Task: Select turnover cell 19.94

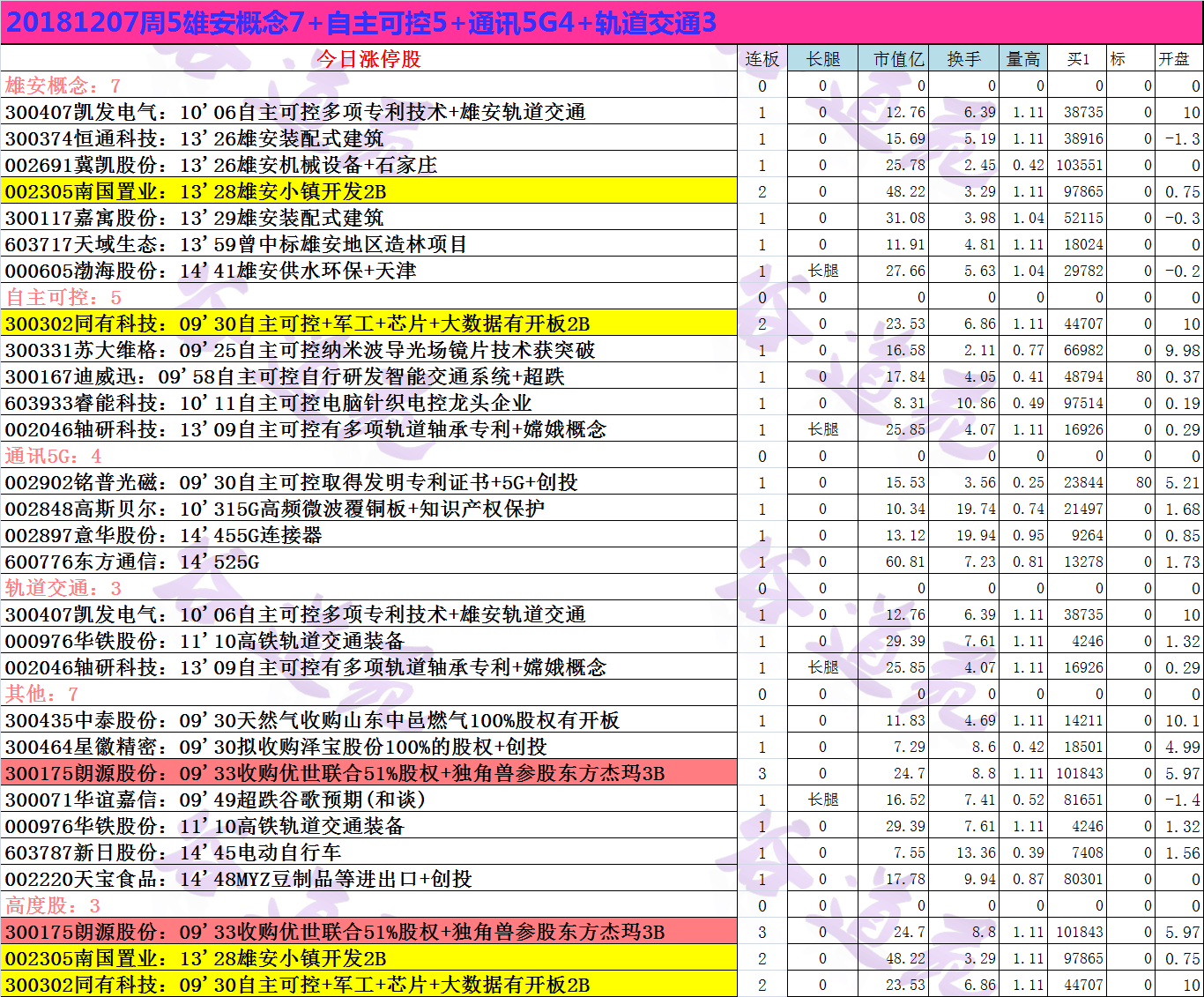Action: pyautogui.click(x=976, y=535)
